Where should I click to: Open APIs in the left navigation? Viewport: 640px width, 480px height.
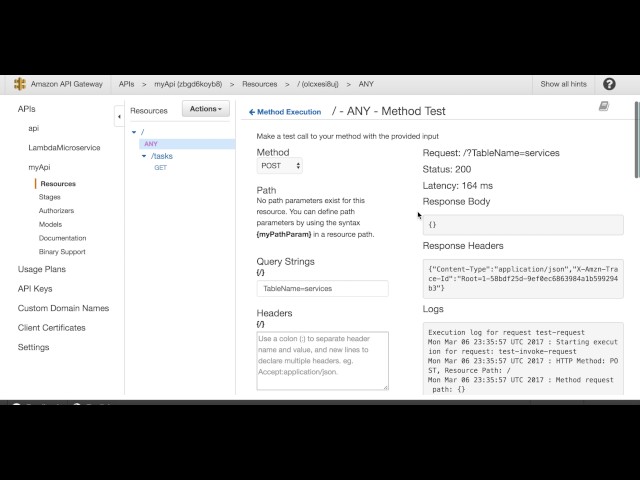point(27,109)
